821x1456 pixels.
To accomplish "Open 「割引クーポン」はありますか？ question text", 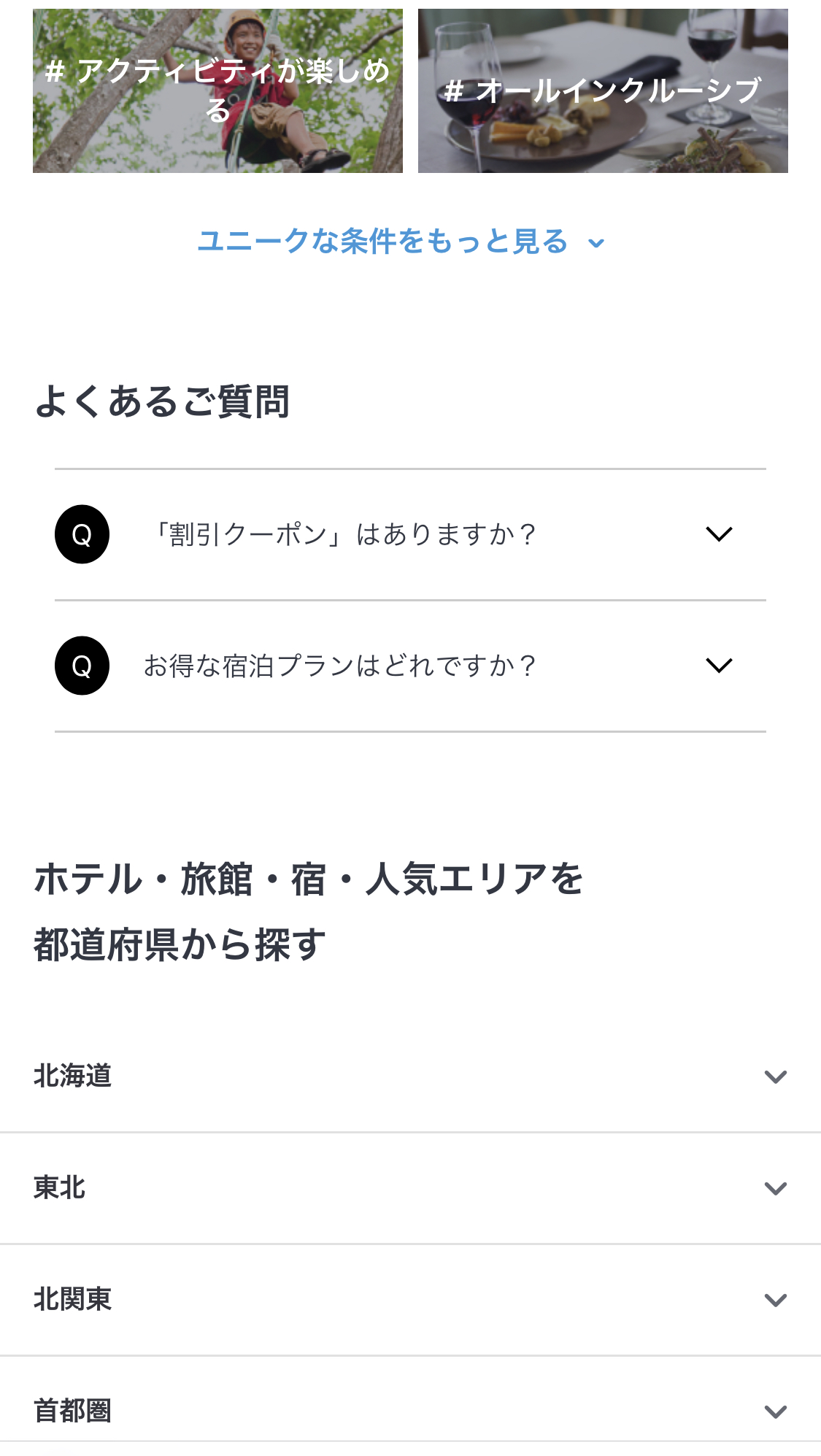I will pos(343,534).
